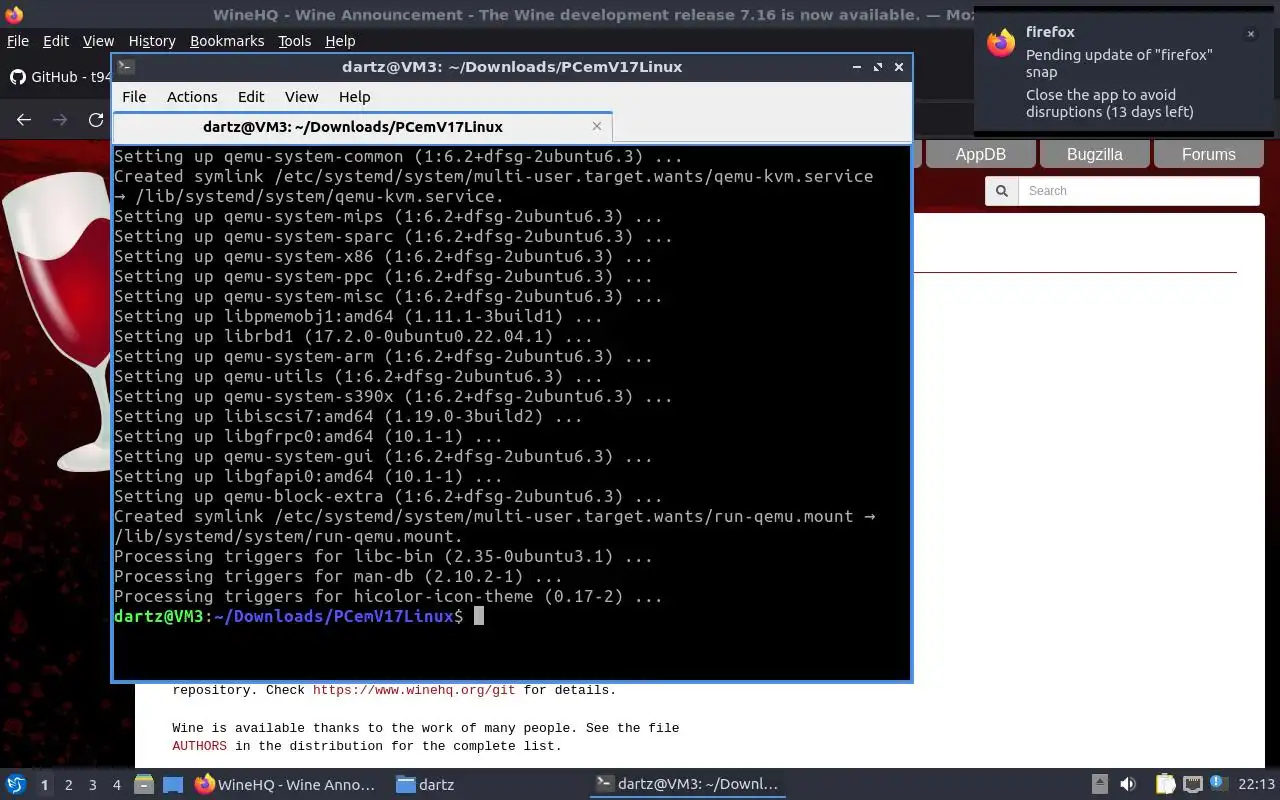Open Firefox Help menu

(340, 41)
